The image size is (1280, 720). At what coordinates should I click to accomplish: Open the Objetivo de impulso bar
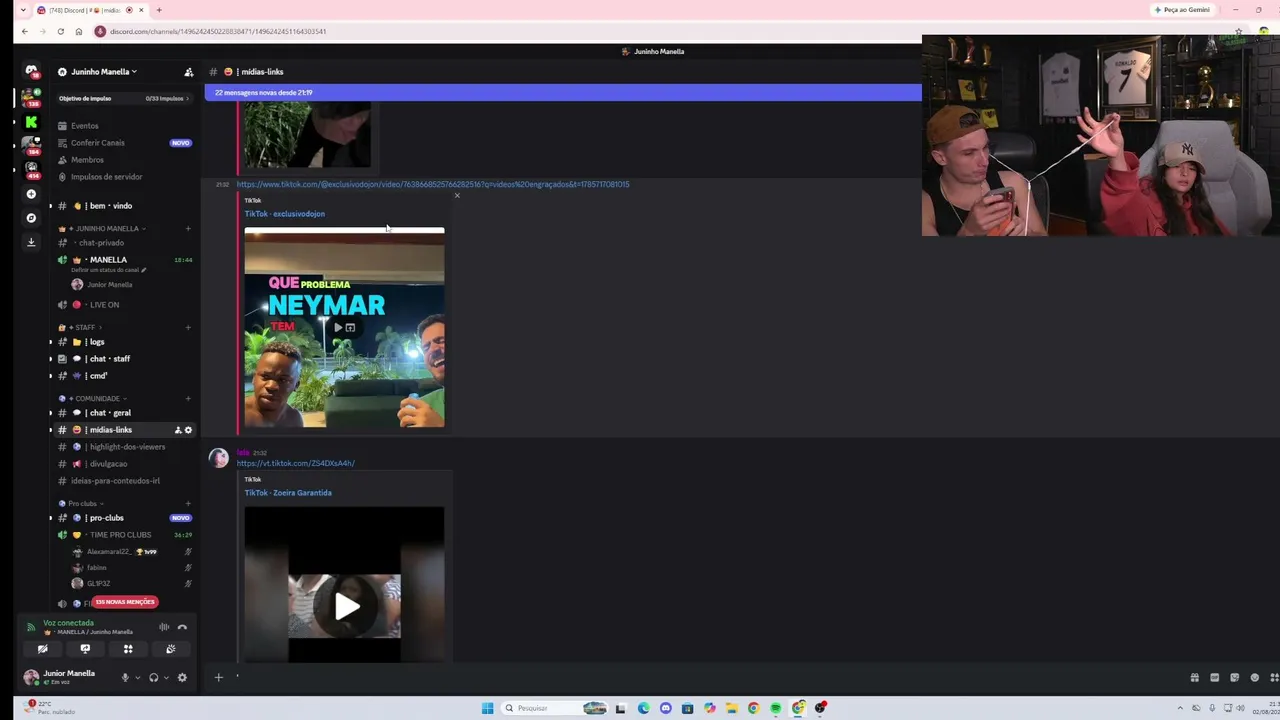click(125, 98)
